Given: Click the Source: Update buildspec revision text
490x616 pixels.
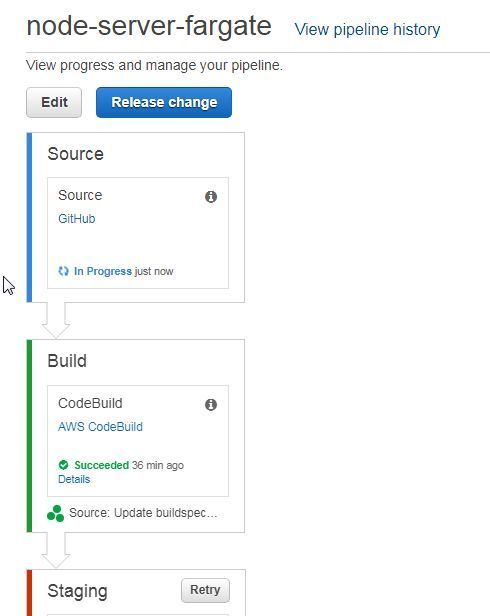Looking at the screenshot, I should tap(143, 513).
